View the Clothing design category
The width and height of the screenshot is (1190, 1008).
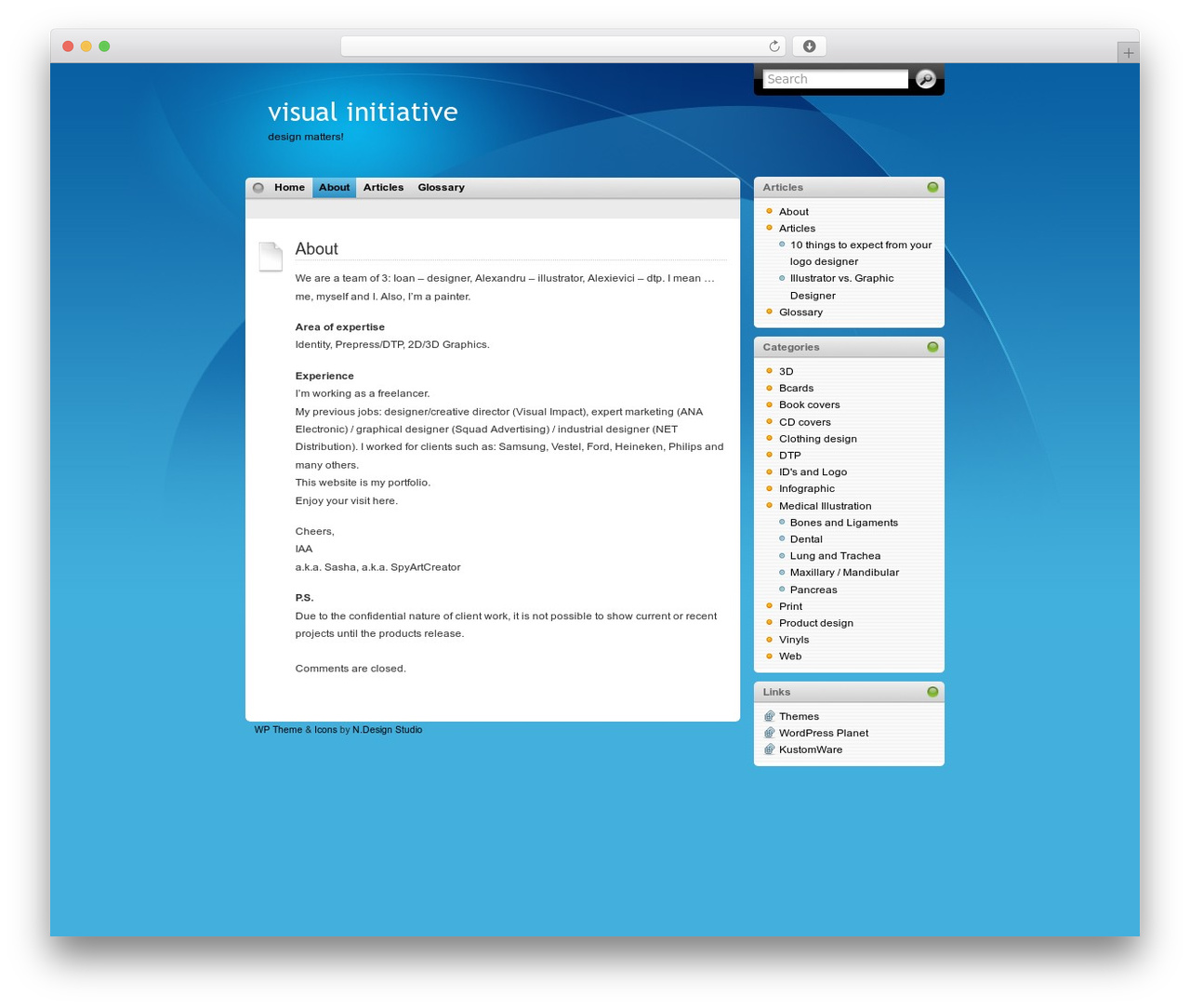pyautogui.click(x=818, y=439)
